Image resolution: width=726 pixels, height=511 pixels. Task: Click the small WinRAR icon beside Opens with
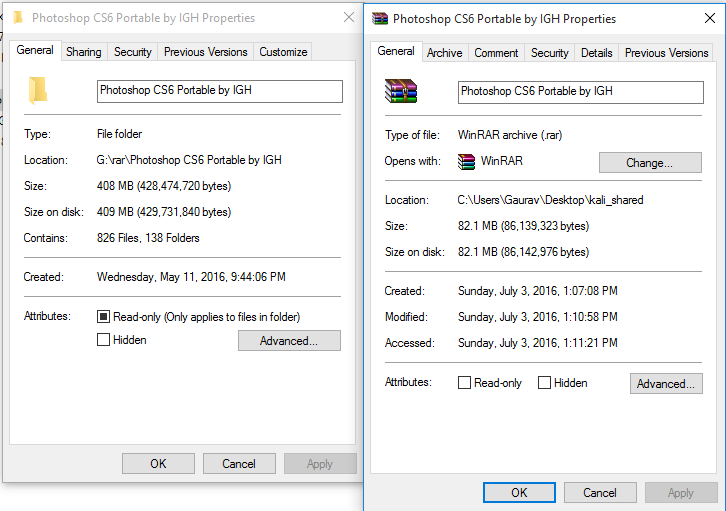coord(466,162)
